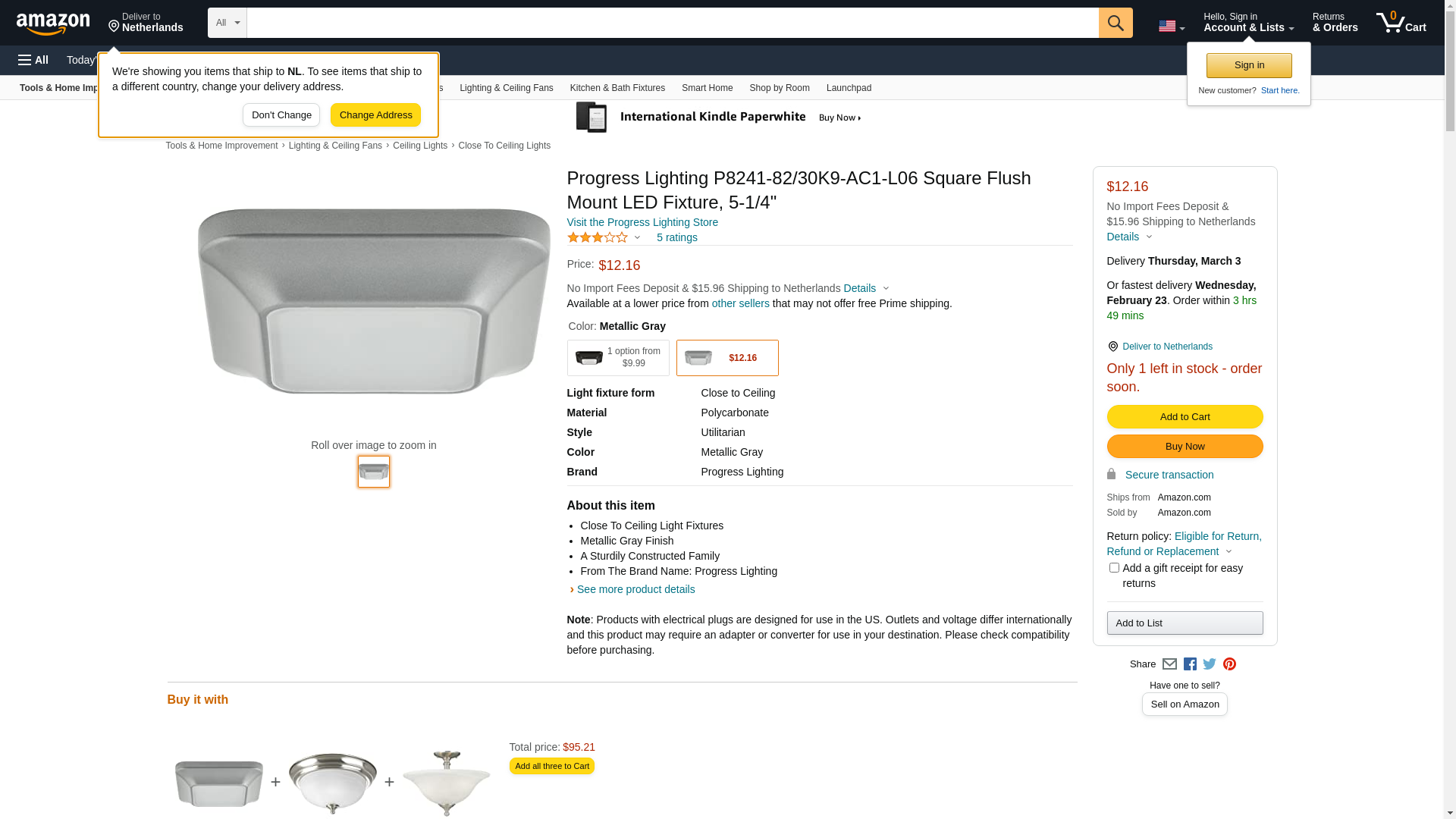Select the black color option from $9.99
Screen dimensions: 1456x819
click(x=617, y=358)
